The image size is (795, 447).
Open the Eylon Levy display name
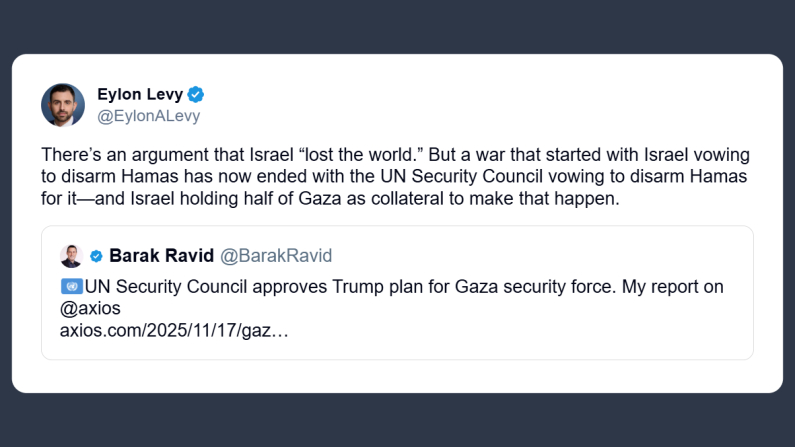click(x=141, y=95)
